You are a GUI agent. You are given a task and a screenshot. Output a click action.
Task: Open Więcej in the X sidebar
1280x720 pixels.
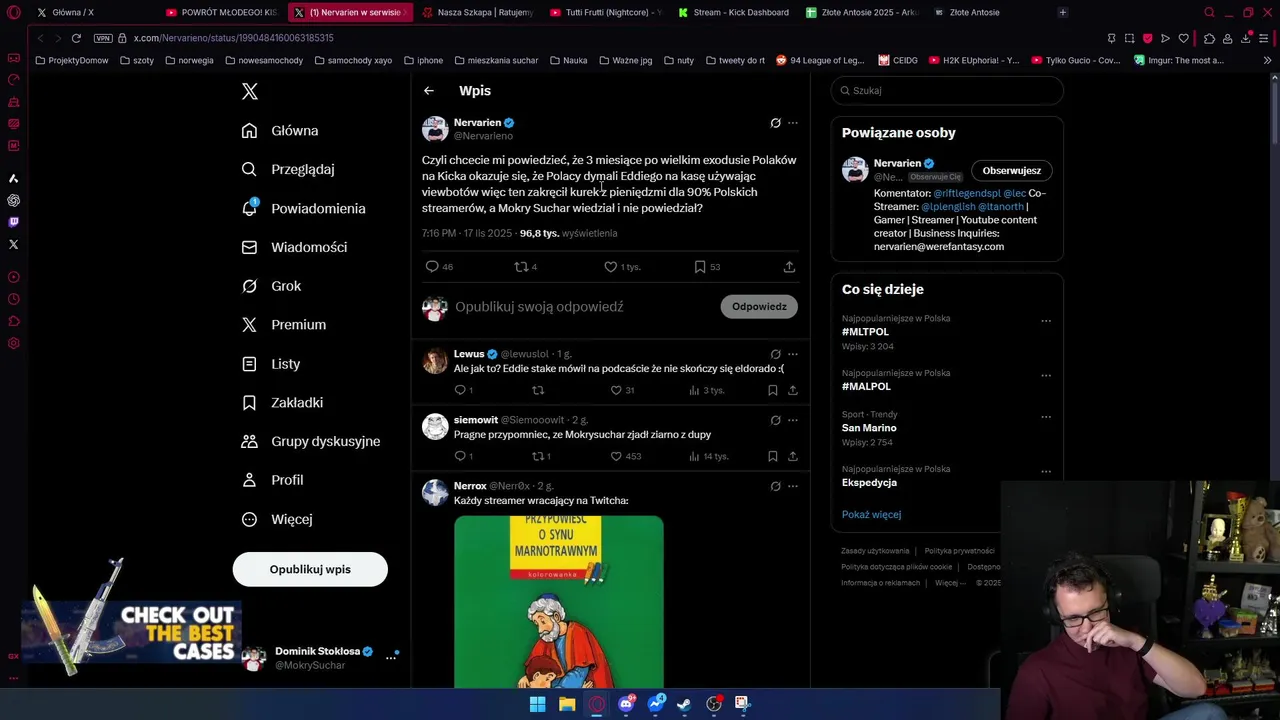(x=277, y=519)
